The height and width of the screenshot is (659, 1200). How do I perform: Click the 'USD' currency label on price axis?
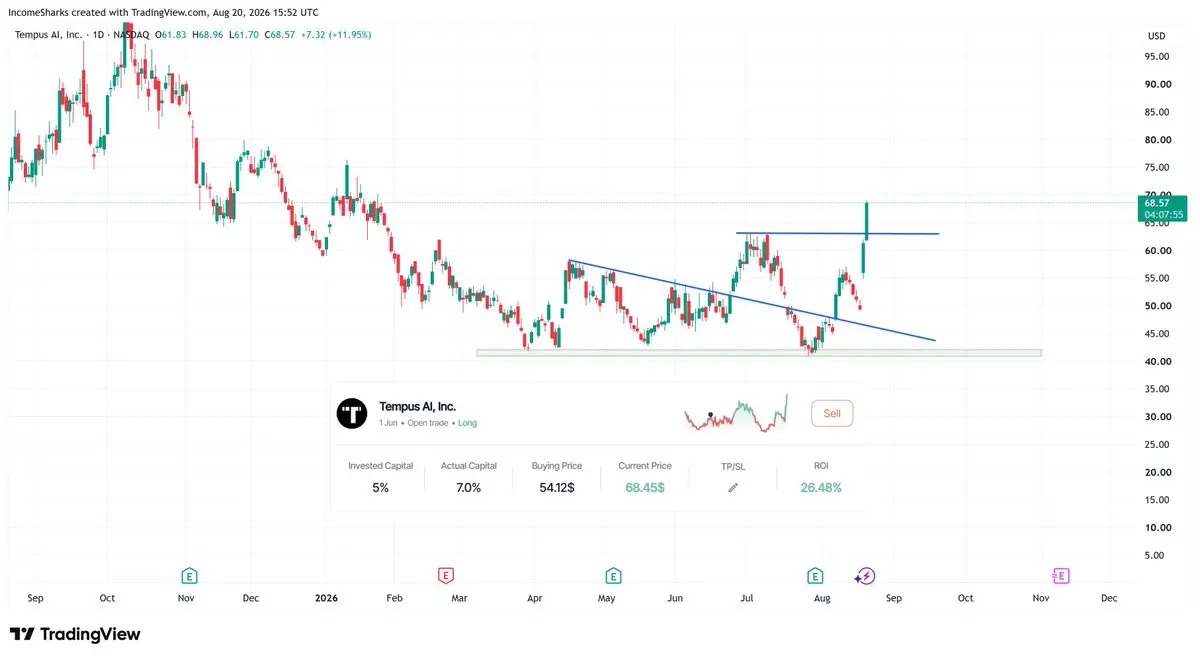1157,36
